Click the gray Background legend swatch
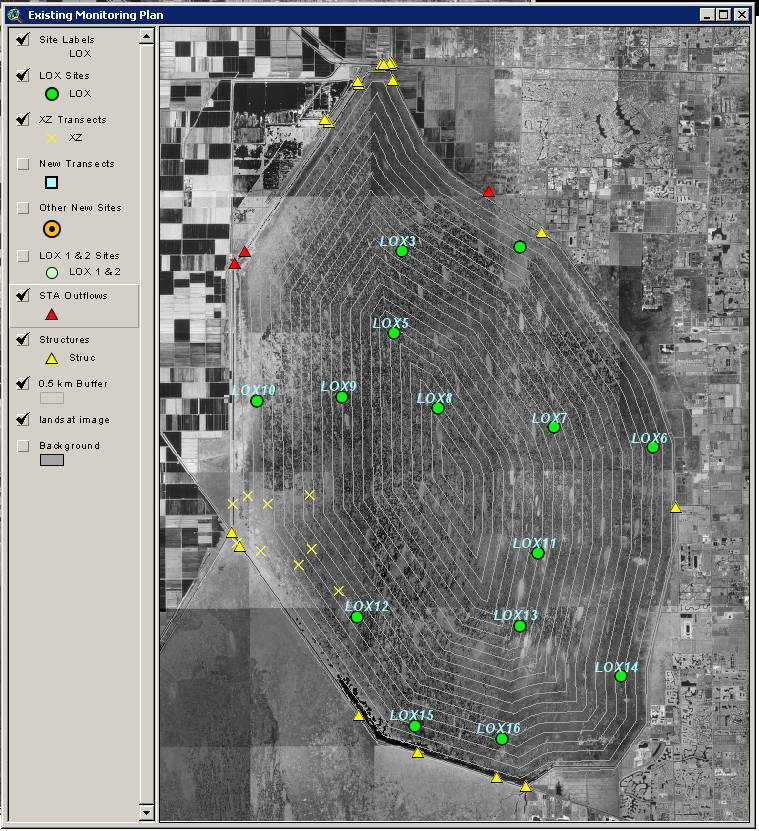This screenshot has height=831, width=759. click(51, 460)
